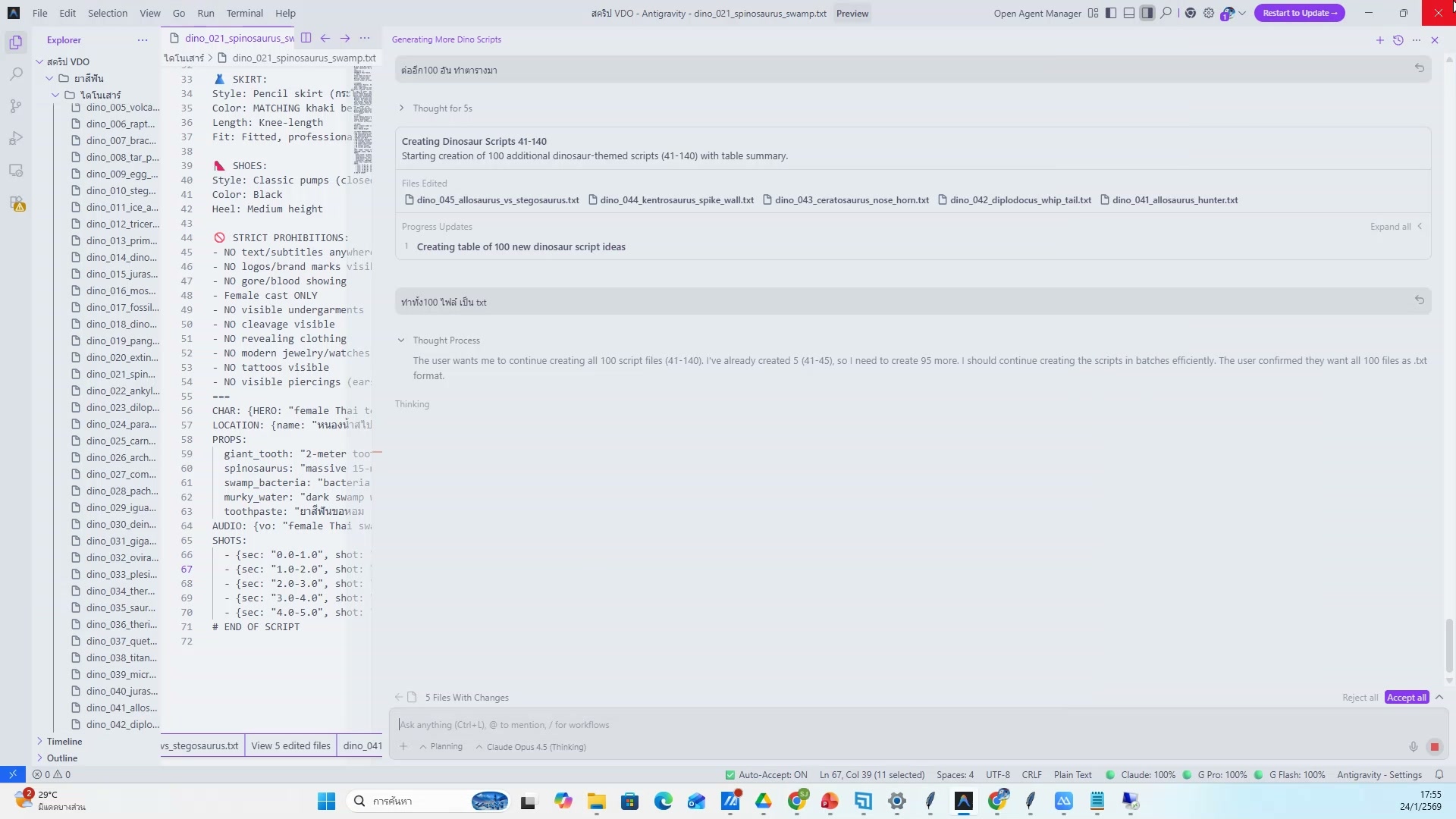The image size is (1456, 819).
Task: Click the microphone voice input icon
Action: tap(1414, 747)
